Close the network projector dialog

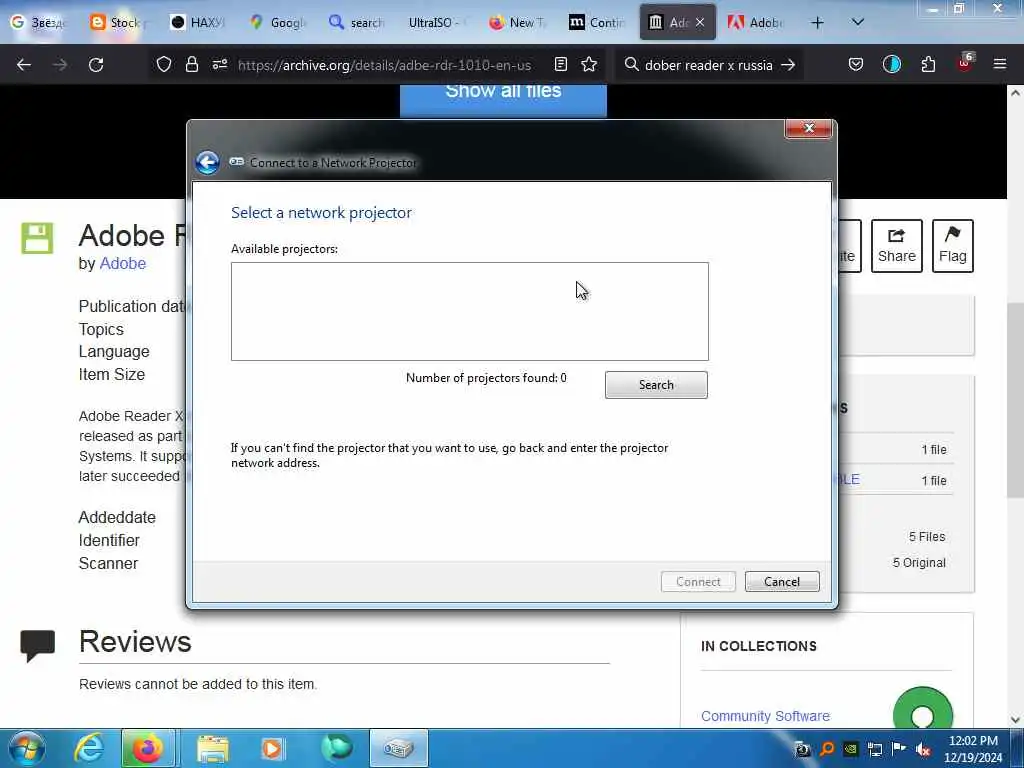(x=808, y=128)
